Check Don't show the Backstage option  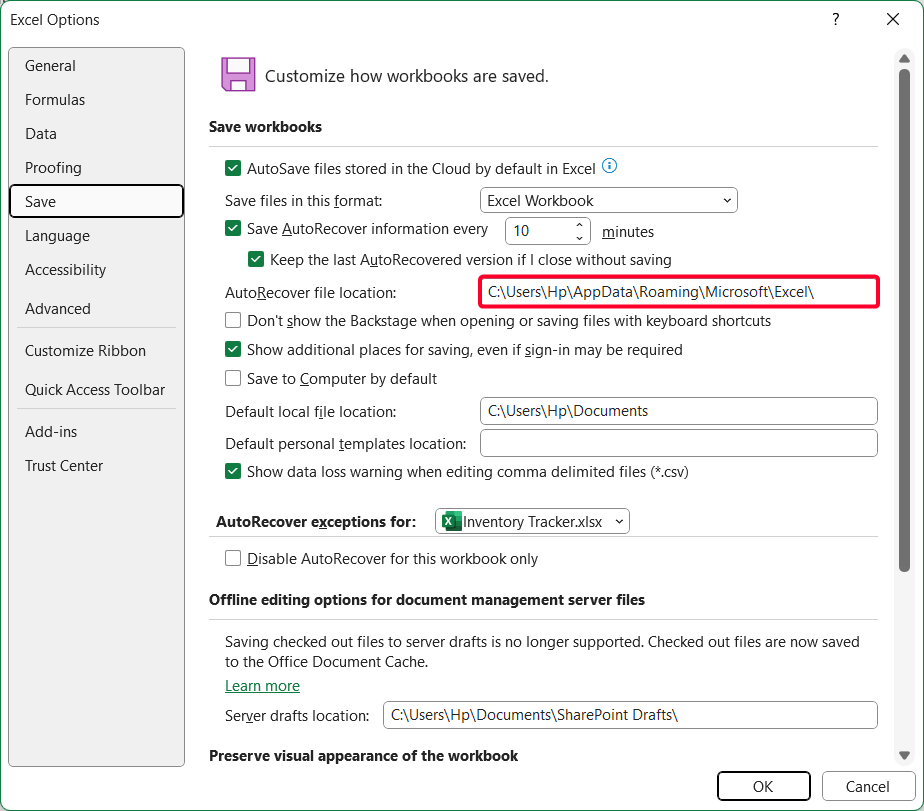233,320
